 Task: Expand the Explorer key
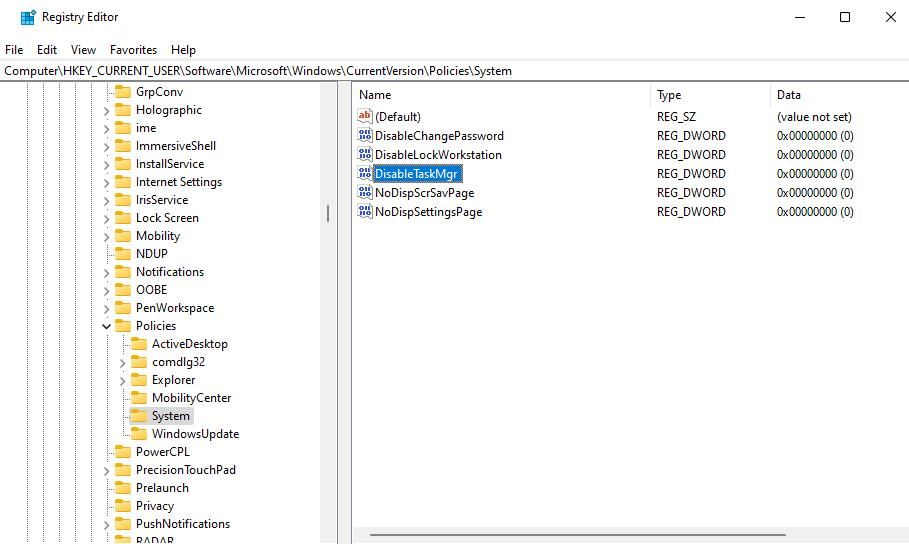click(x=123, y=380)
